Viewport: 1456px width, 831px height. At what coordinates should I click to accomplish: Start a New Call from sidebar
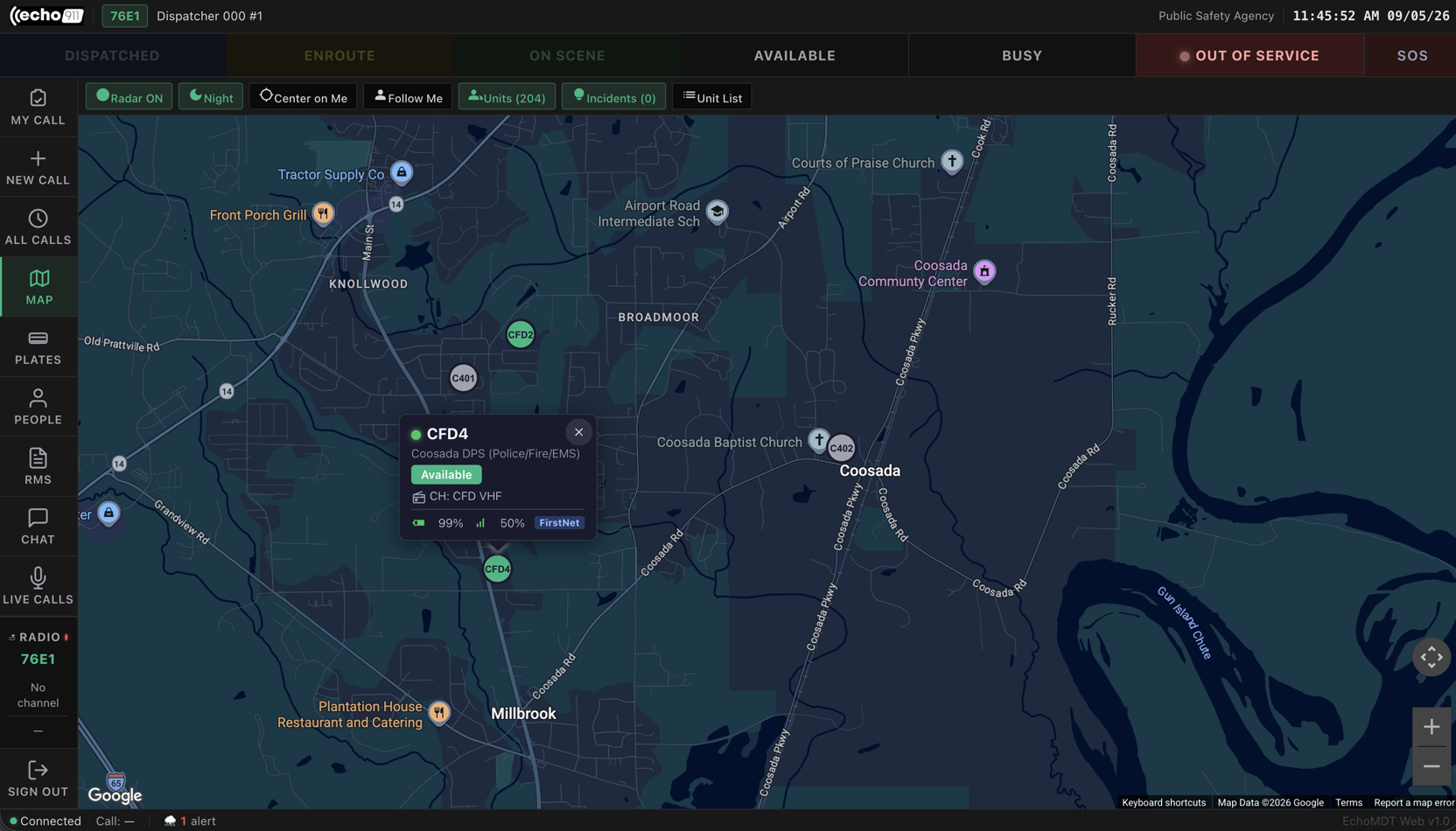click(38, 167)
